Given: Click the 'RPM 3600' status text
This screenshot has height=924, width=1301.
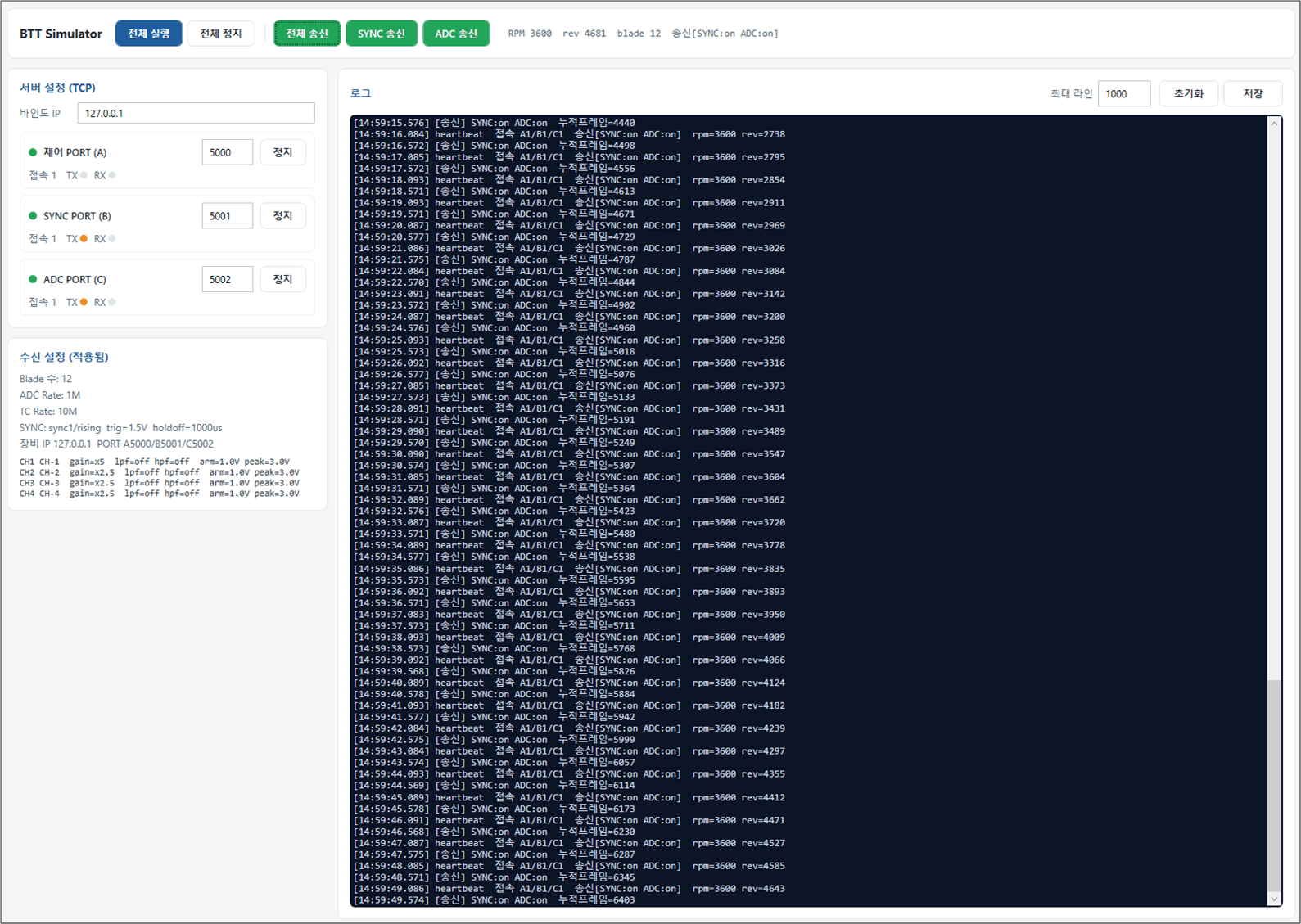Looking at the screenshot, I should click(530, 34).
